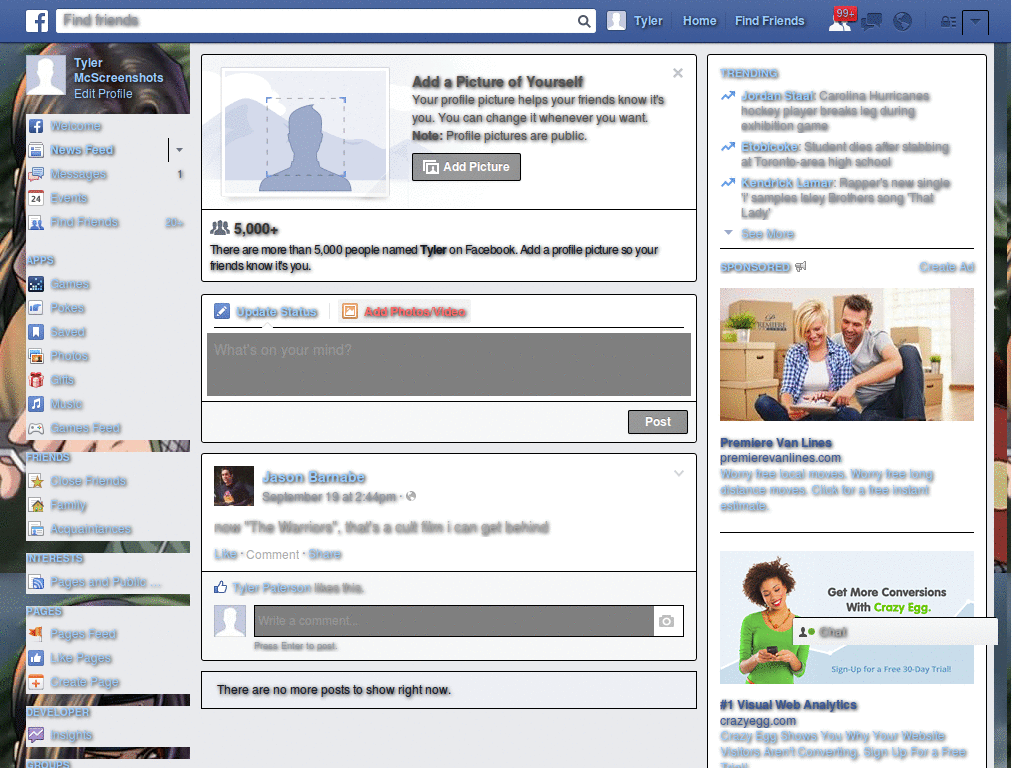Share the Jason Barnabe post
Screen dimensions: 1024x768
[325, 554]
